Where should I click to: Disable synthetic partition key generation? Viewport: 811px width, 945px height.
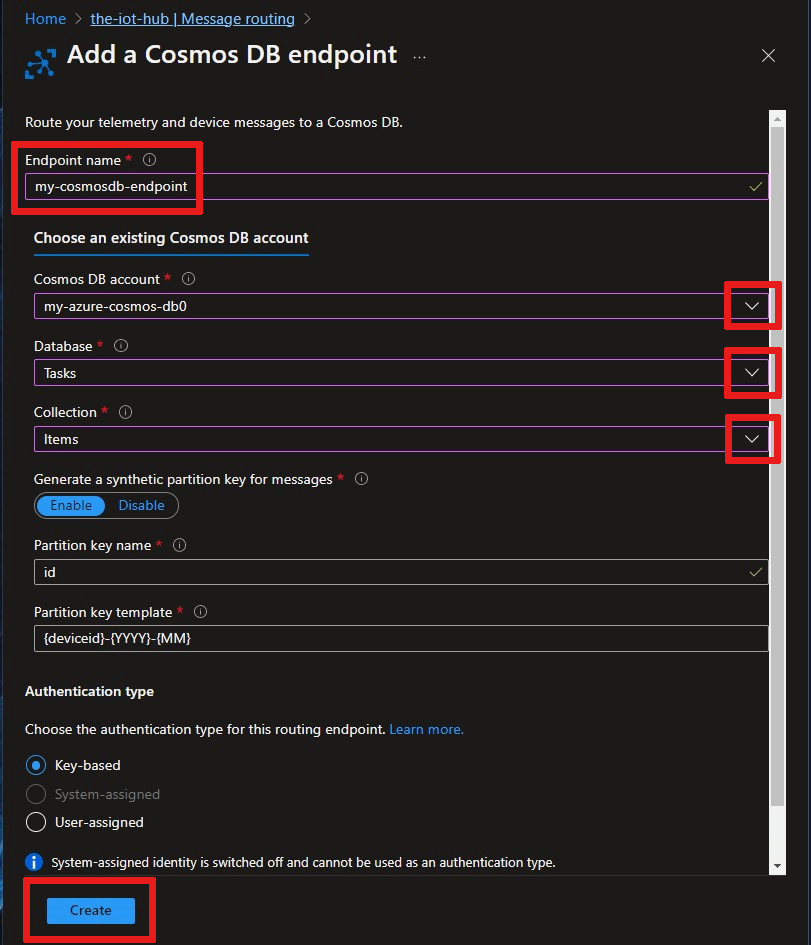point(141,505)
